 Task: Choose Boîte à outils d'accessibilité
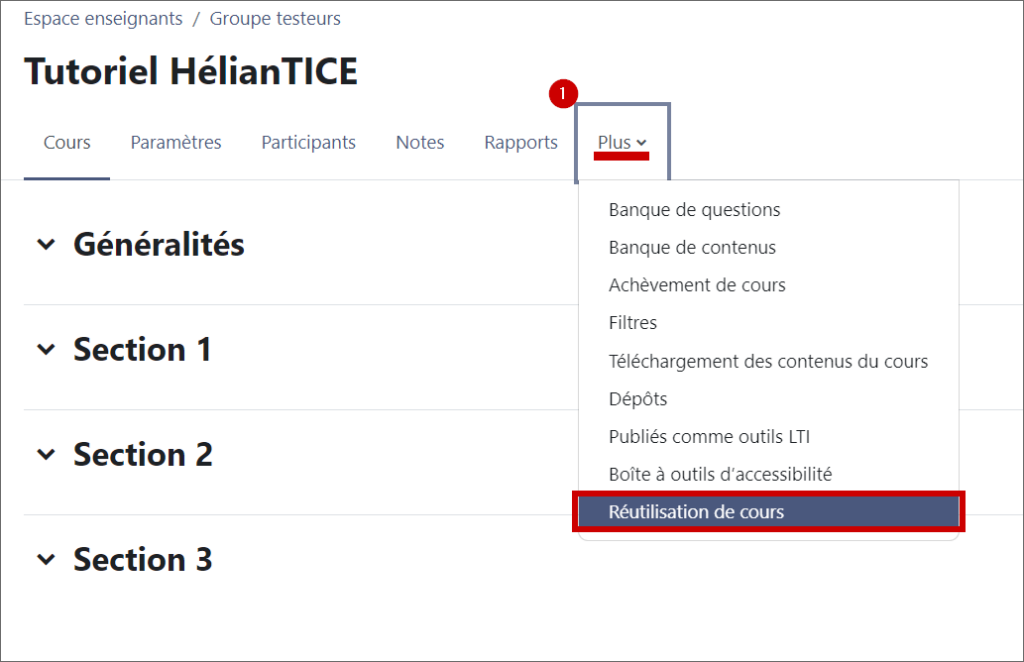coord(769,474)
